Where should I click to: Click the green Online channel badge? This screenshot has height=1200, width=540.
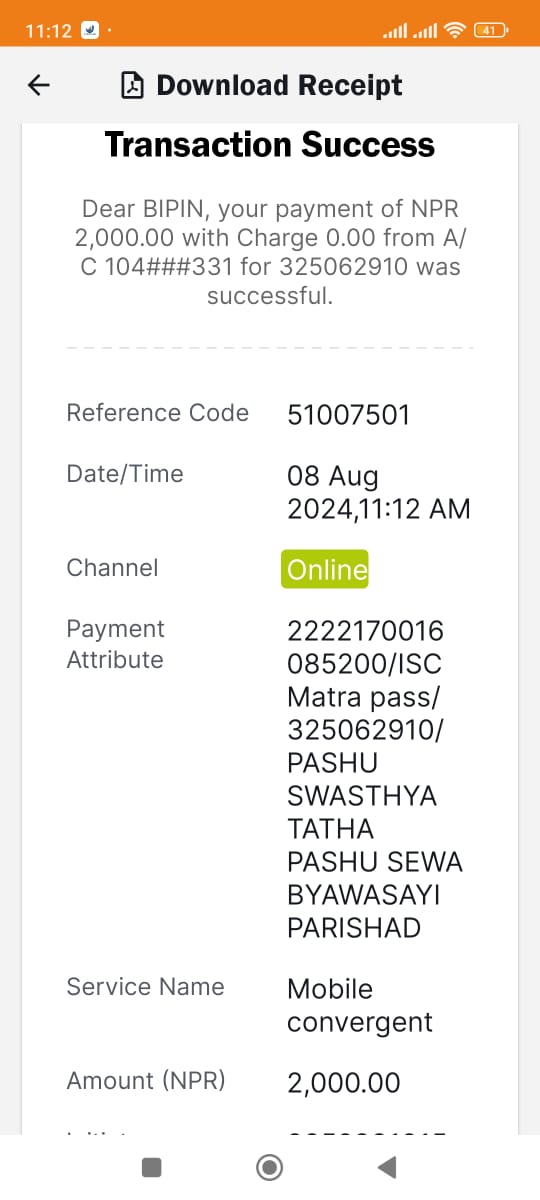[x=325, y=569]
